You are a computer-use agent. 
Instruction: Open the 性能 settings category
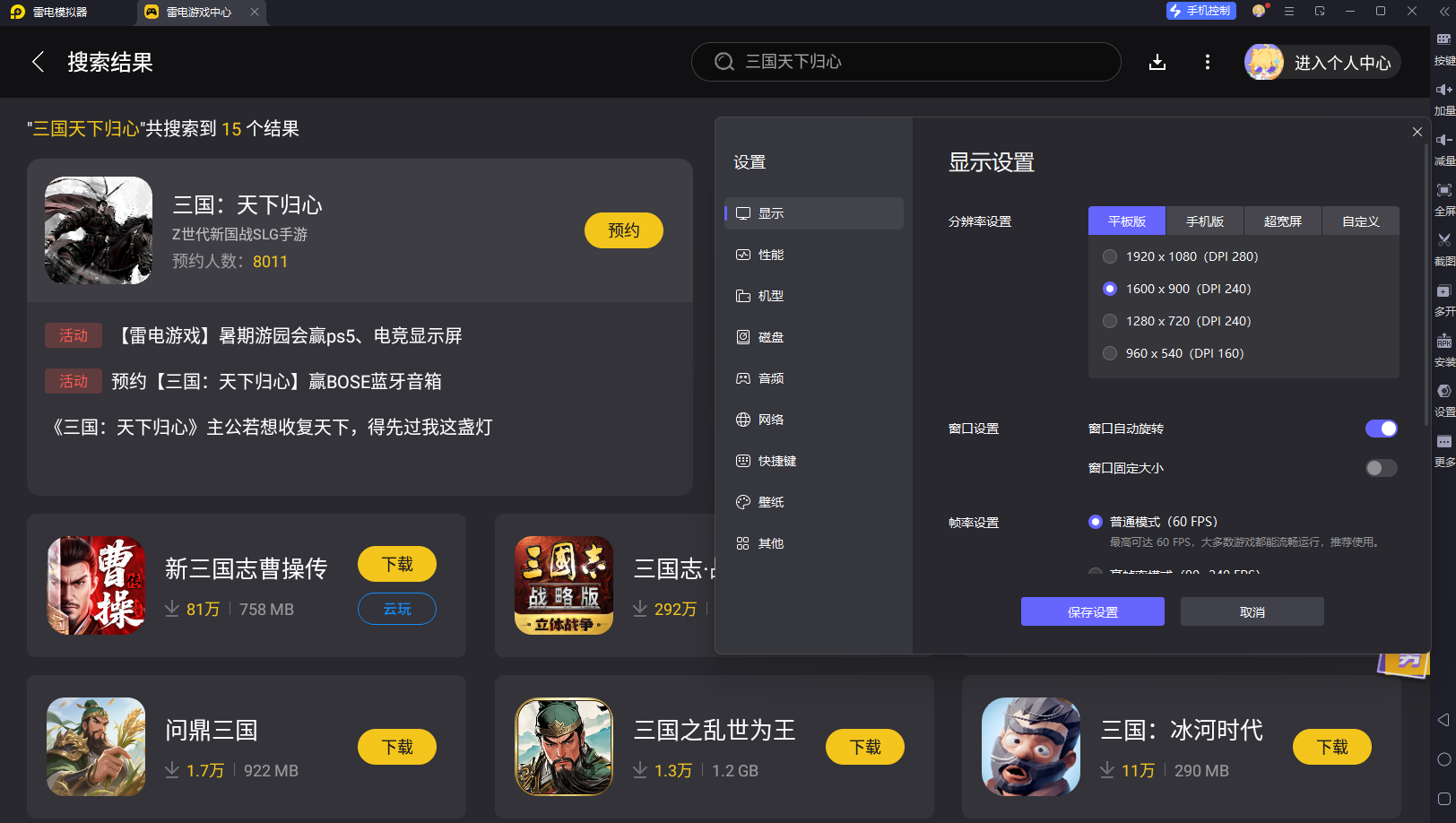(814, 255)
